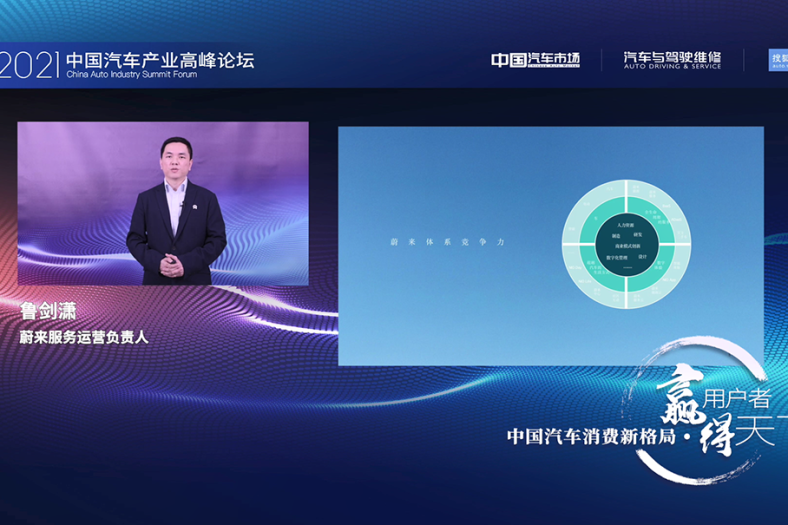The width and height of the screenshot is (788, 525).
Task: Click the 用户者 text in the emblem
Action: coord(737,399)
